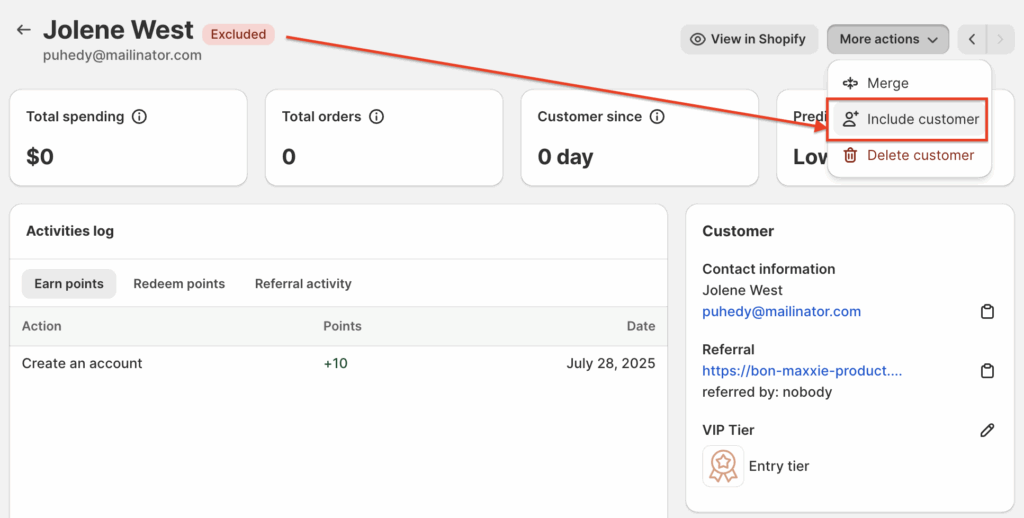
Task: Click the info icon next to Customer since
Action: [x=657, y=117]
